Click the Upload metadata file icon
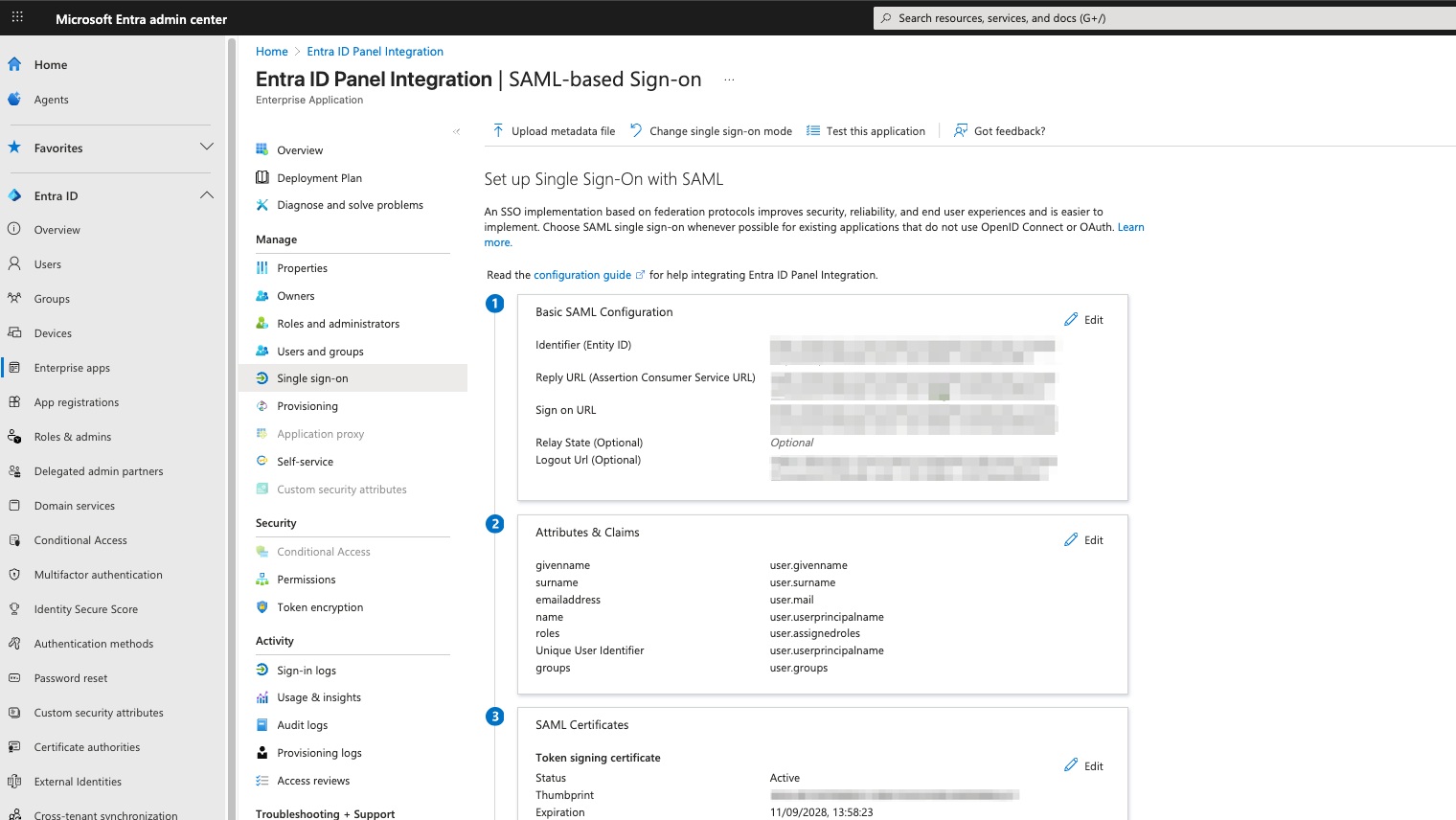The height and width of the screenshot is (820, 1456). point(498,131)
